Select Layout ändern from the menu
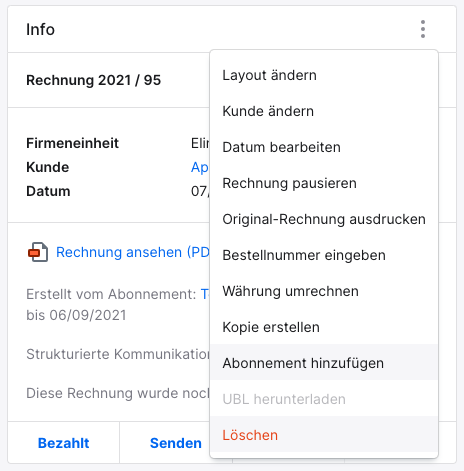 pos(324,75)
